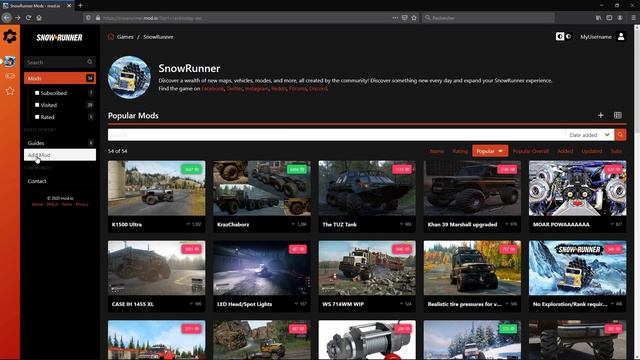The image size is (640, 360).
Task: Open a new browser tab with the plus button
Action: (x=80, y=6)
